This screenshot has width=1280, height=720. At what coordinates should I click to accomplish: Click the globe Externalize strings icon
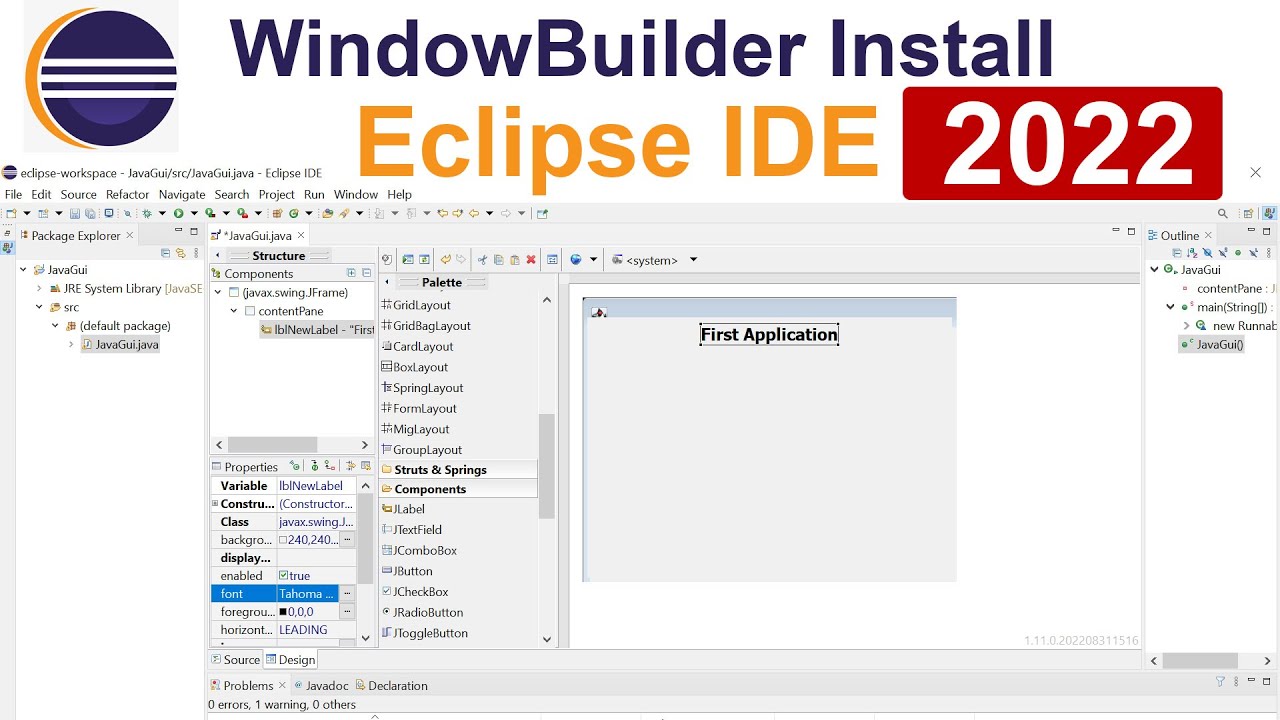pos(576,260)
